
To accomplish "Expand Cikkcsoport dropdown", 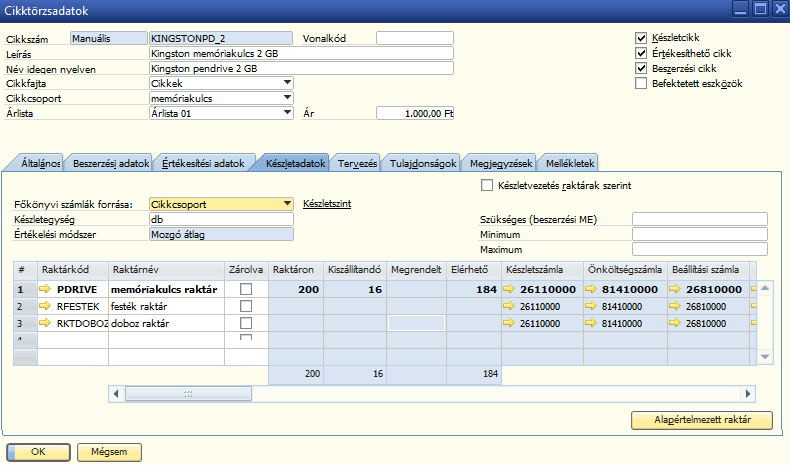I will (x=287, y=98).
